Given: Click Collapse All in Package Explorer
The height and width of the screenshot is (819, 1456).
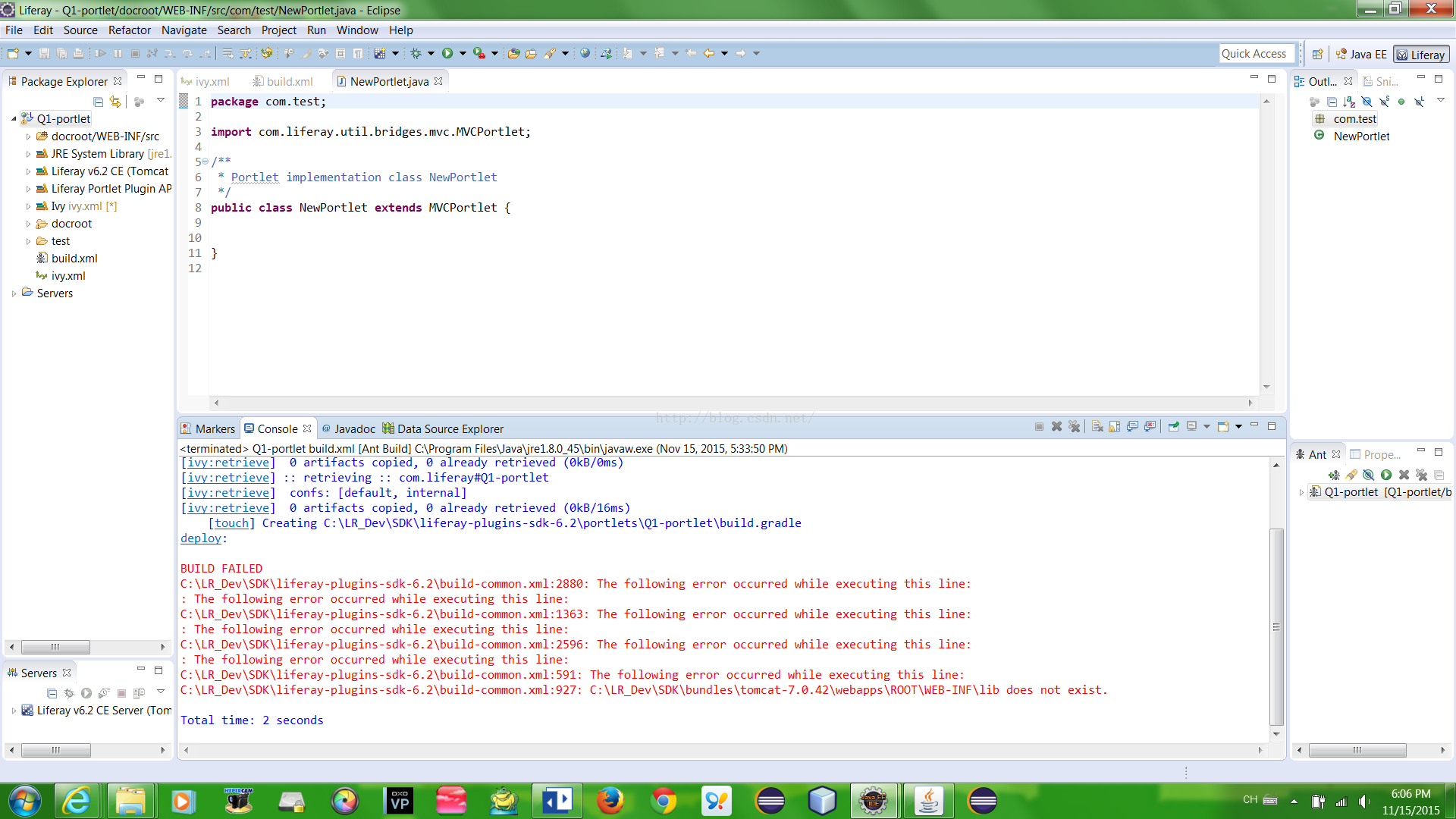Looking at the screenshot, I should pyautogui.click(x=98, y=101).
